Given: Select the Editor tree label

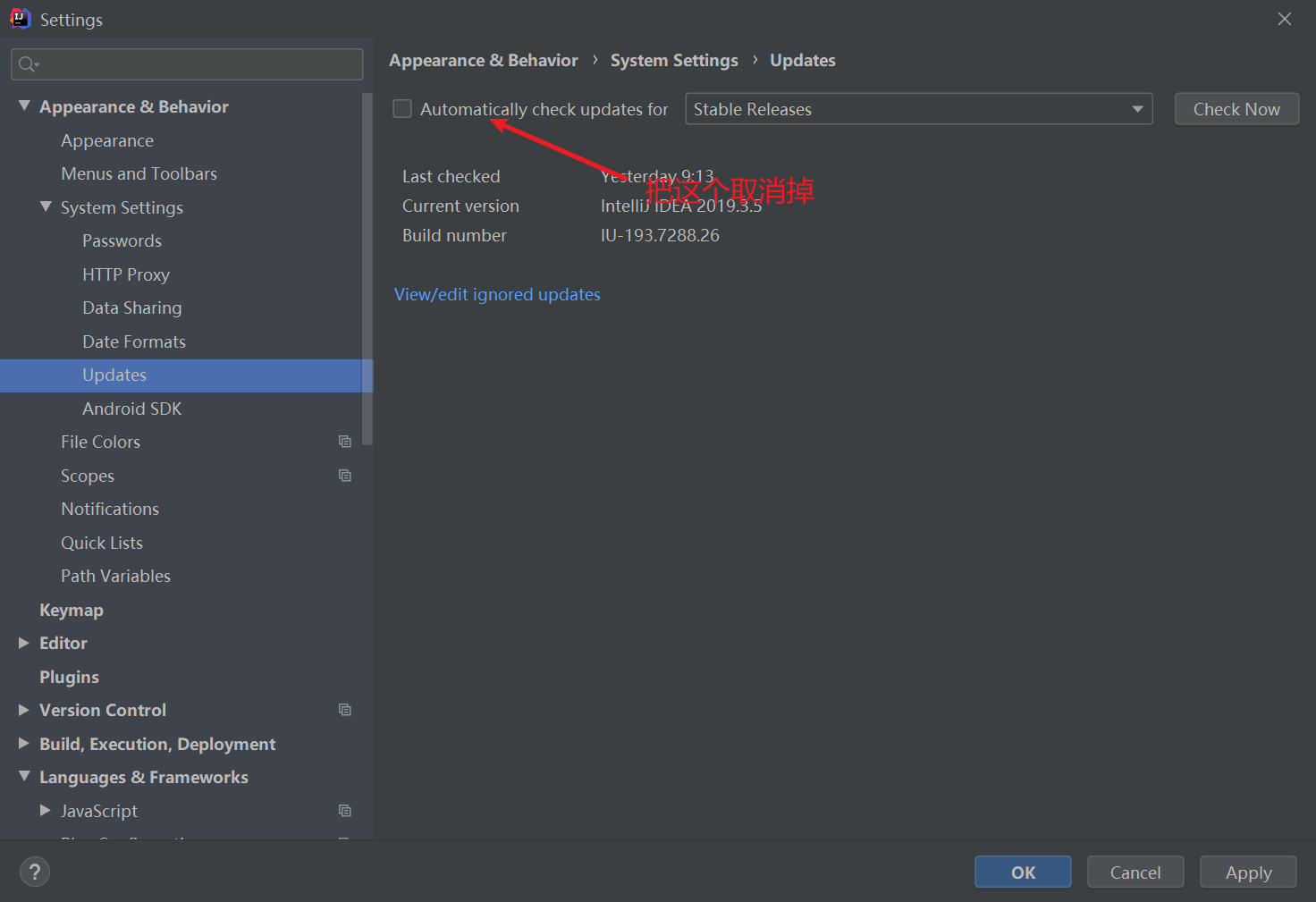Looking at the screenshot, I should tap(63, 643).
